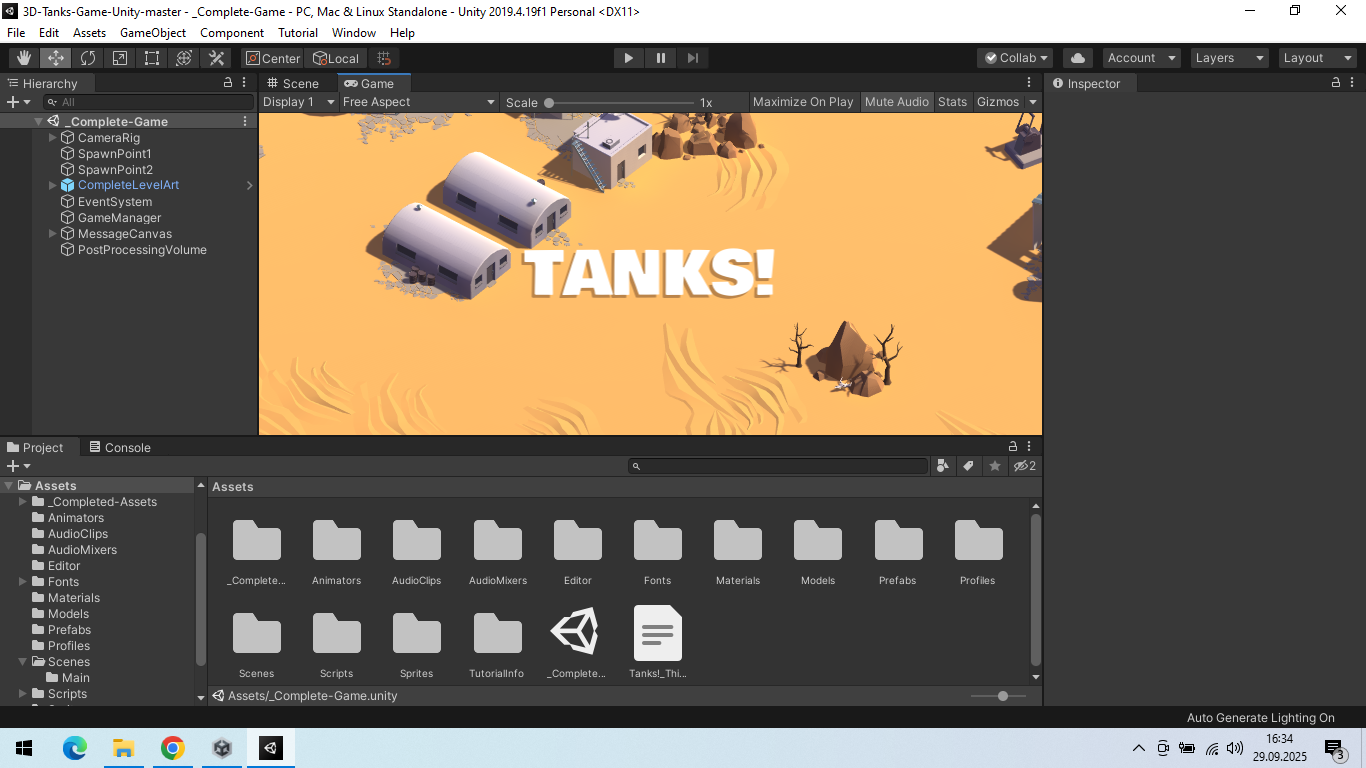The width and height of the screenshot is (1366, 768).
Task: Toggle grid snapping icon
Action: [384, 58]
